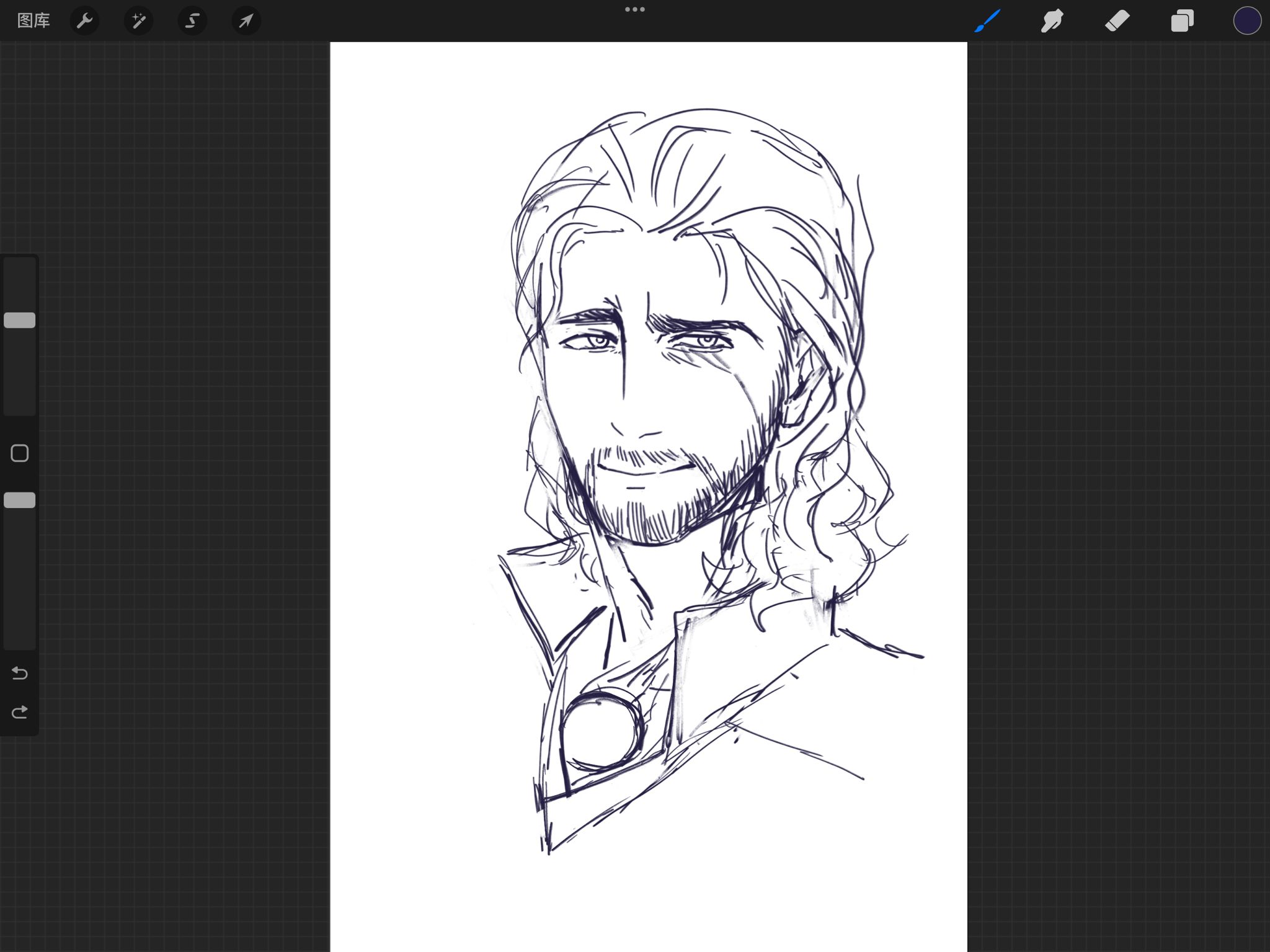This screenshot has width=1270, height=952.
Task: Open the dark blue color picker
Action: coord(1246,20)
